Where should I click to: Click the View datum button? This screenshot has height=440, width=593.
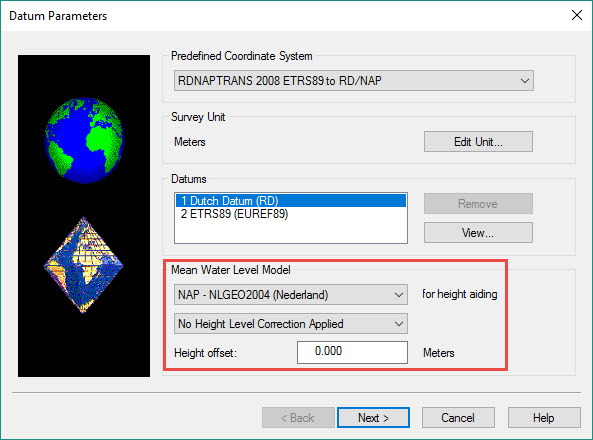pyautogui.click(x=478, y=233)
